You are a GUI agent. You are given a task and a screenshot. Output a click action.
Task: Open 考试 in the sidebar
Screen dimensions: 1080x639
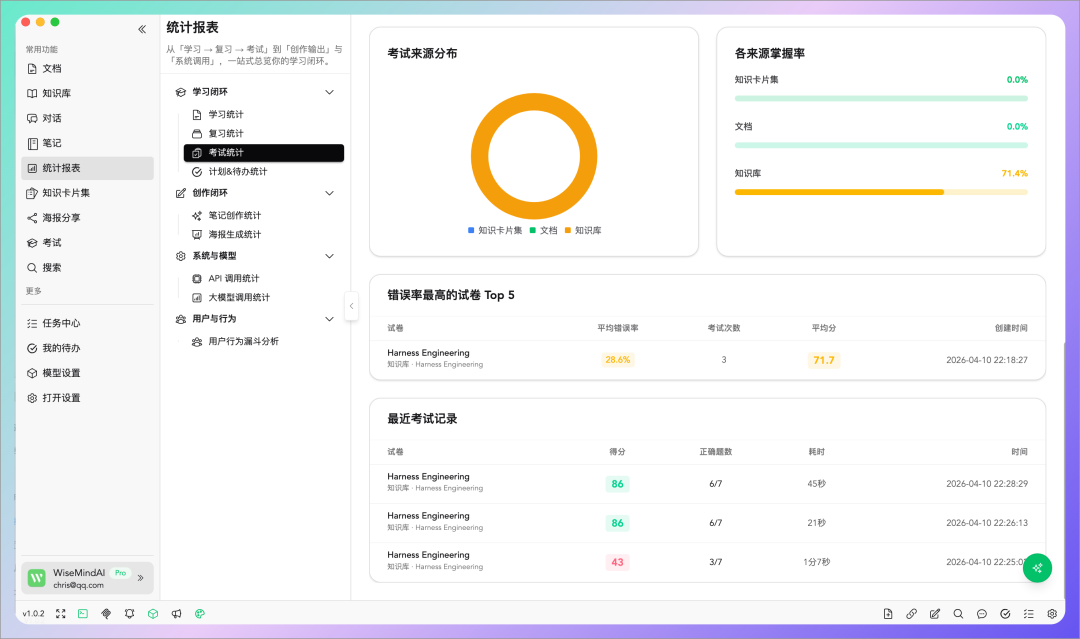point(87,242)
